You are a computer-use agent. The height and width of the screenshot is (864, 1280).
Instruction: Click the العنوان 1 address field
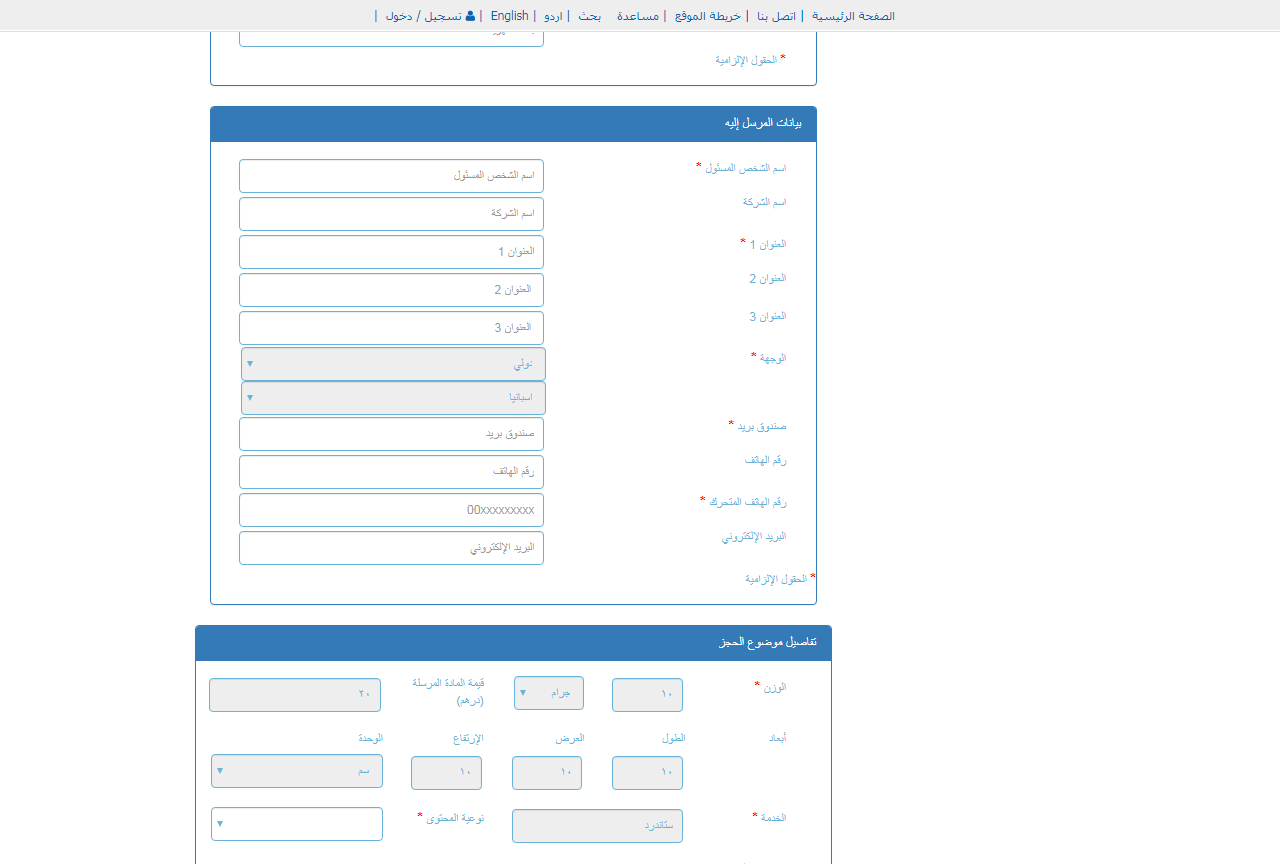[391, 251]
